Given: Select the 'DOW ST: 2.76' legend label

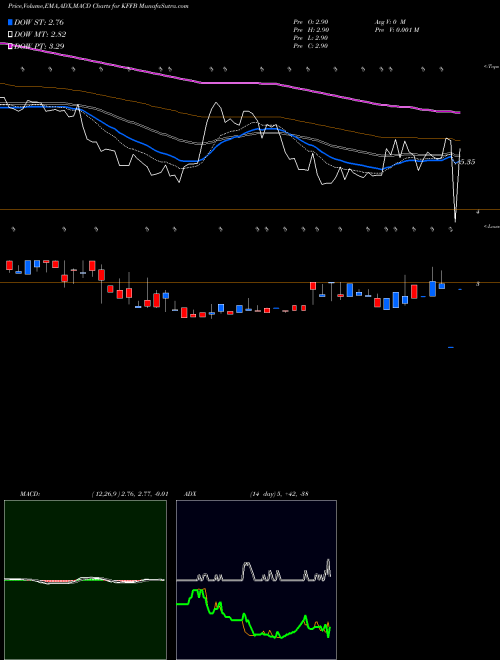Looking at the screenshot, I should pos(39,22).
